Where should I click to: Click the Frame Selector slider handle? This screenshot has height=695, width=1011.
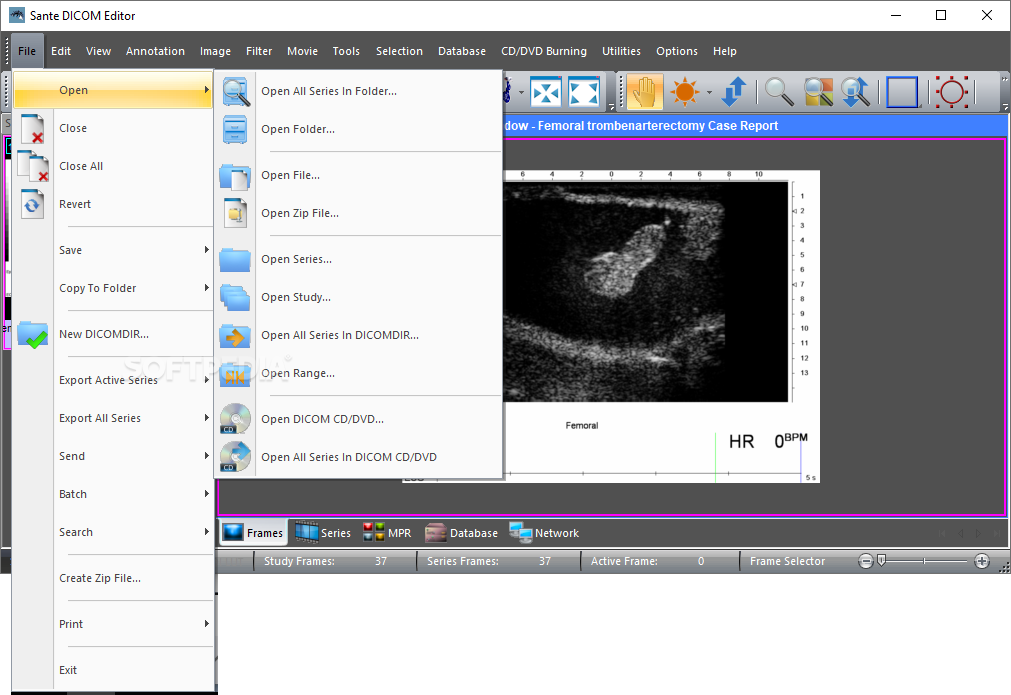(x=881, y=560)
